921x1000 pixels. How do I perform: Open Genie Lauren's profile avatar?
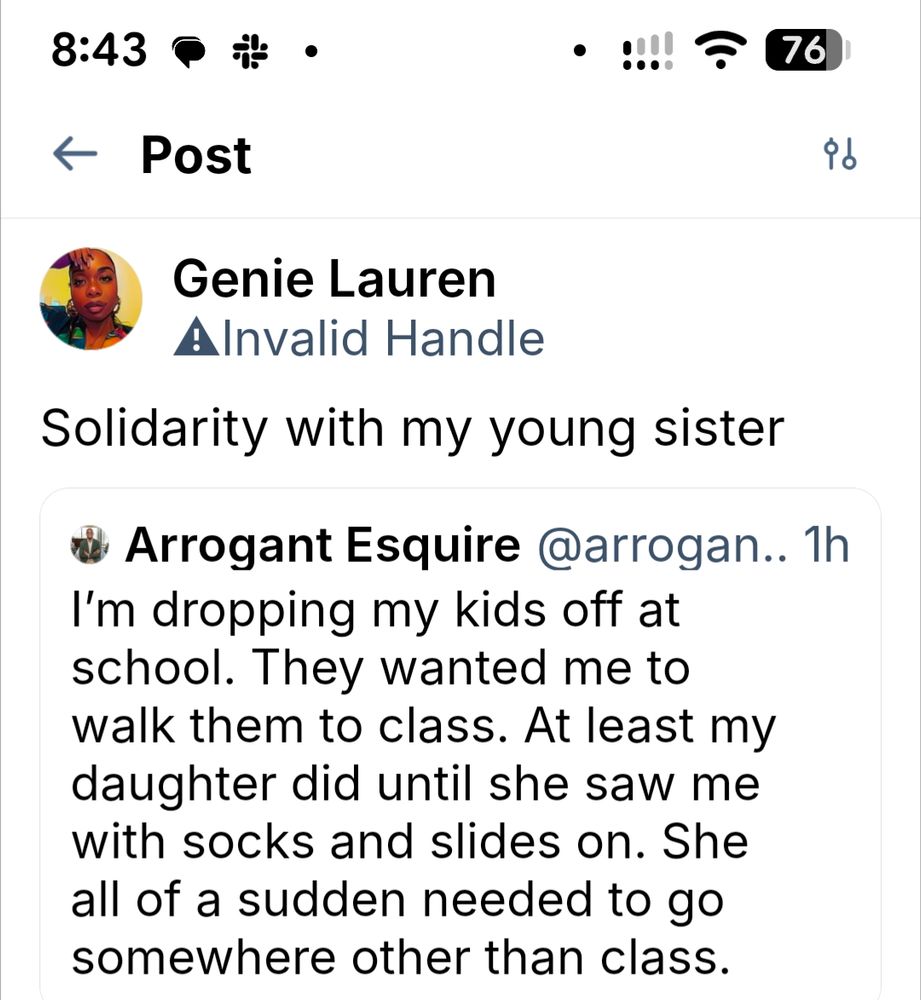pos(91,298)
